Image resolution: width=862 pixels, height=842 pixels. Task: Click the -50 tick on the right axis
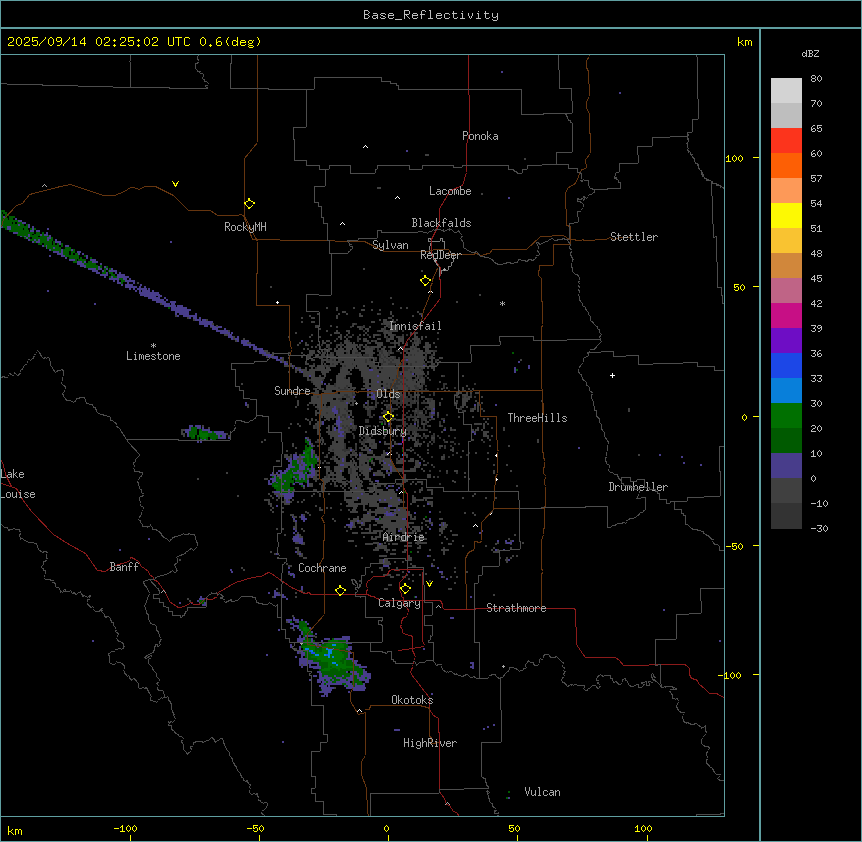tap(734, 546)
